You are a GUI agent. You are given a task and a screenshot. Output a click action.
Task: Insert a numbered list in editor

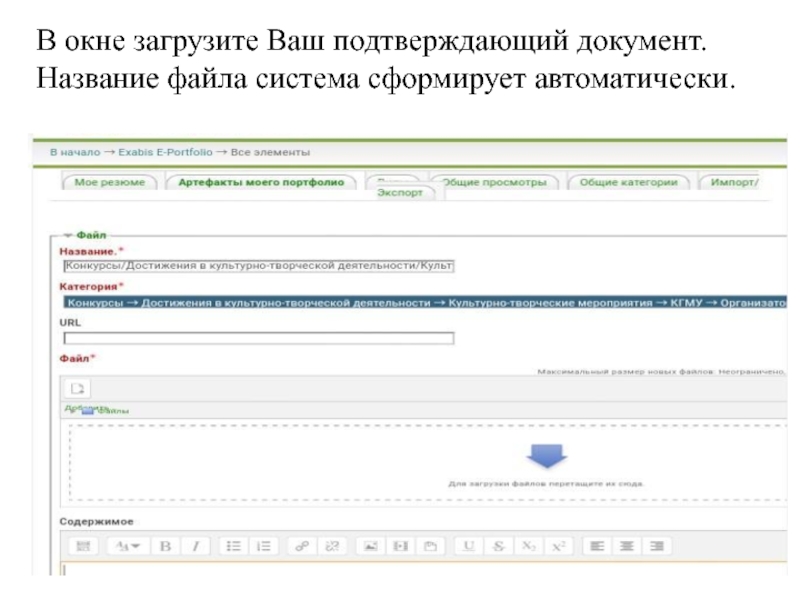(x=264, y=546)
